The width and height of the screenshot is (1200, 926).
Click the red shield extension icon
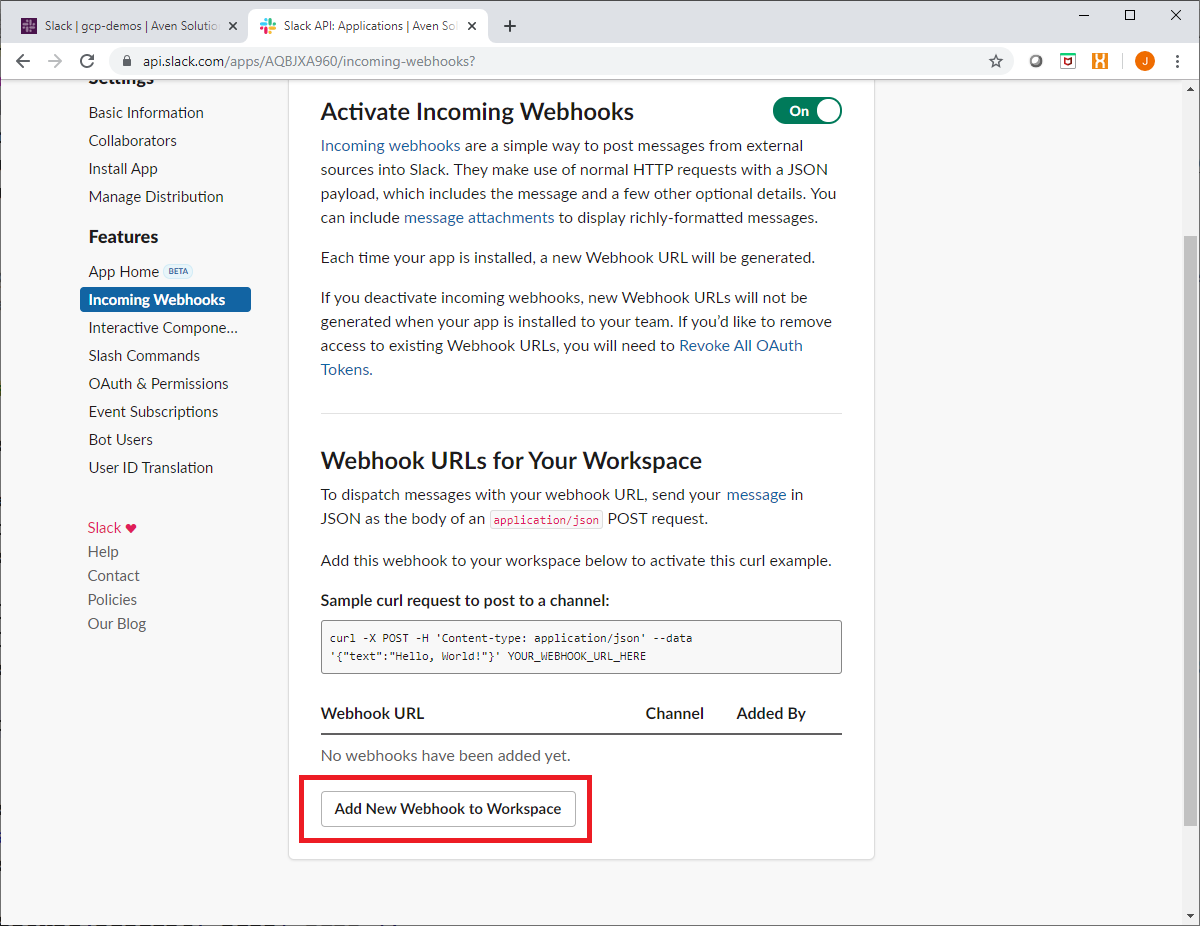point(1068,61)
